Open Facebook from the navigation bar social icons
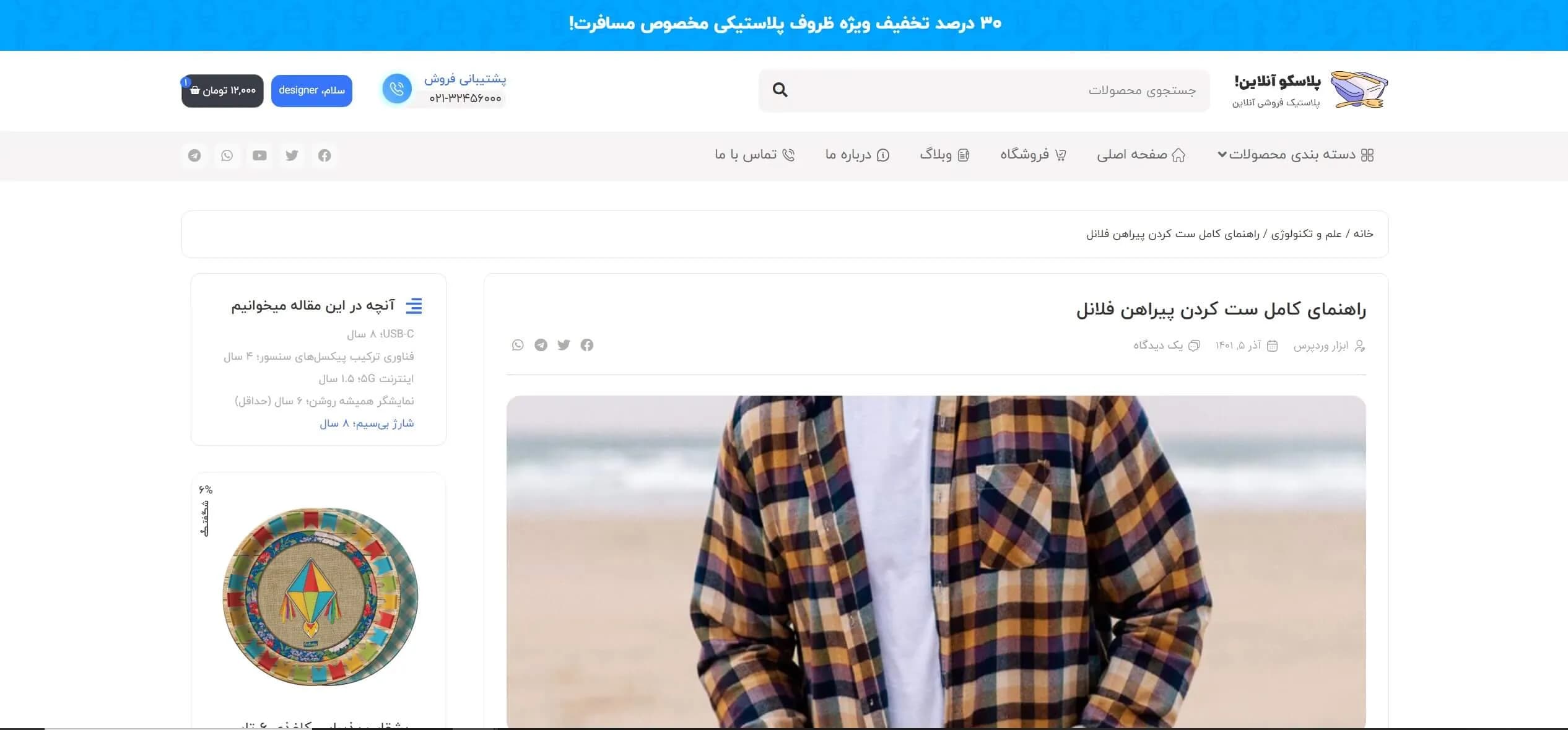The image size is (1568, 730). point(324,155)
